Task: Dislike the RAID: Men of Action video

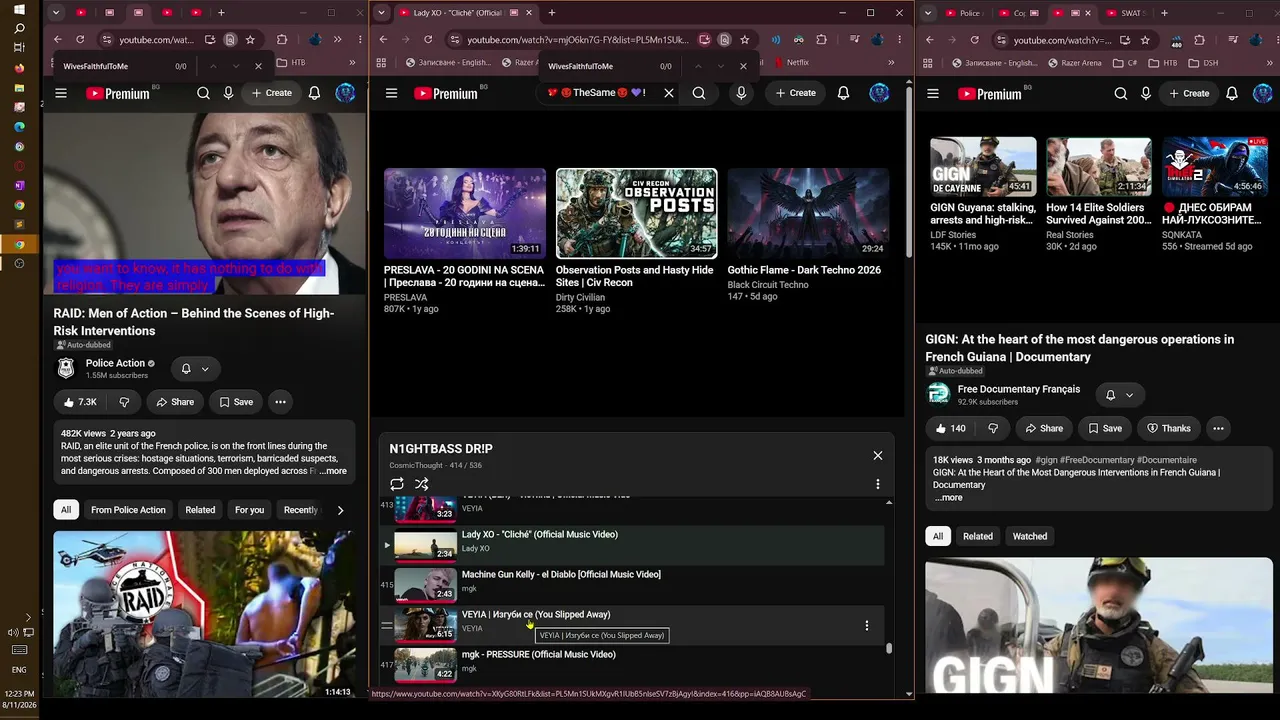Action: [124, 402]
